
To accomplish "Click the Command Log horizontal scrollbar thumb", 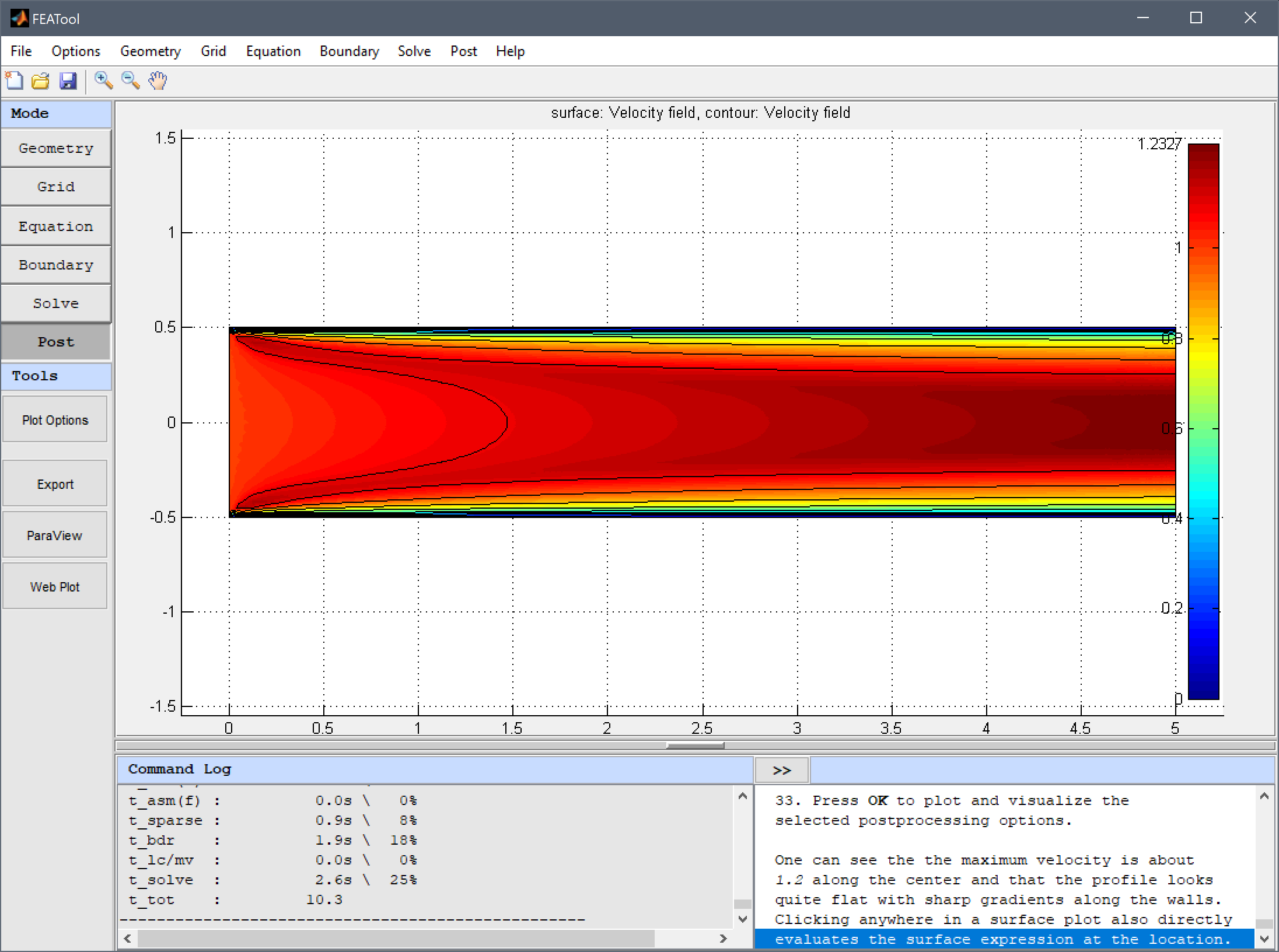I will (396, 938).
